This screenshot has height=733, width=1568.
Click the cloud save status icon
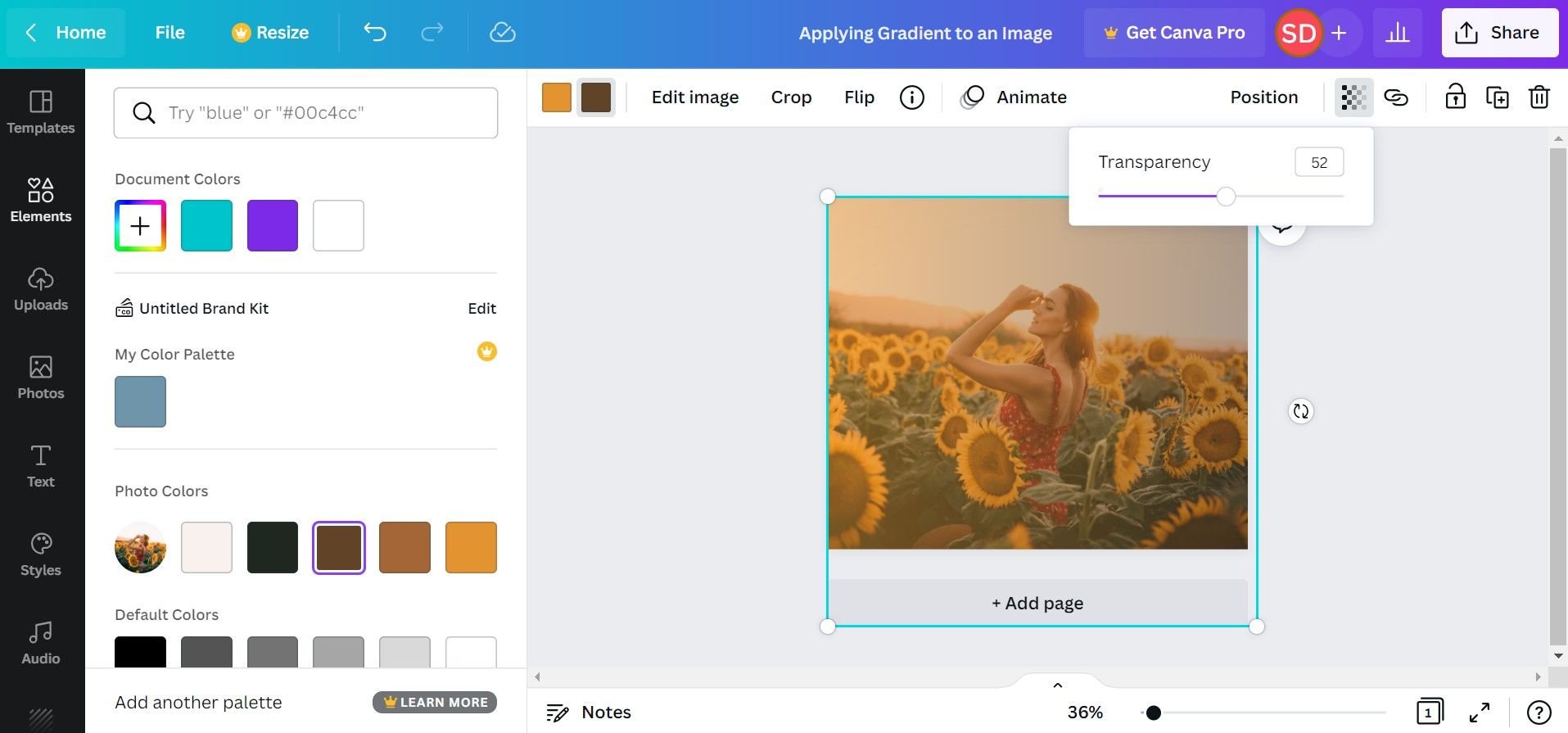tap(502, 33)
